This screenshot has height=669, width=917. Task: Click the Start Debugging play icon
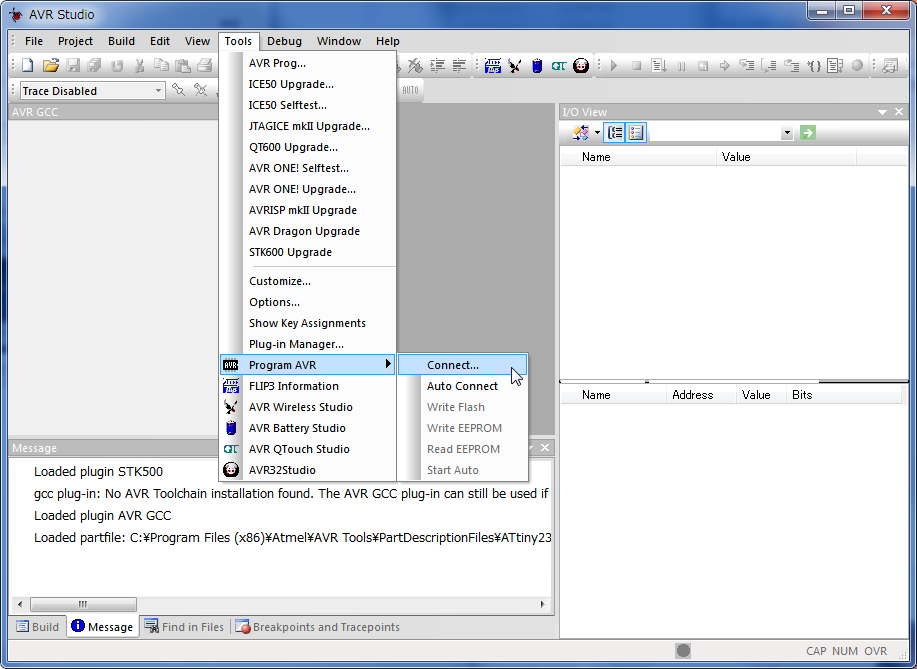614,65
